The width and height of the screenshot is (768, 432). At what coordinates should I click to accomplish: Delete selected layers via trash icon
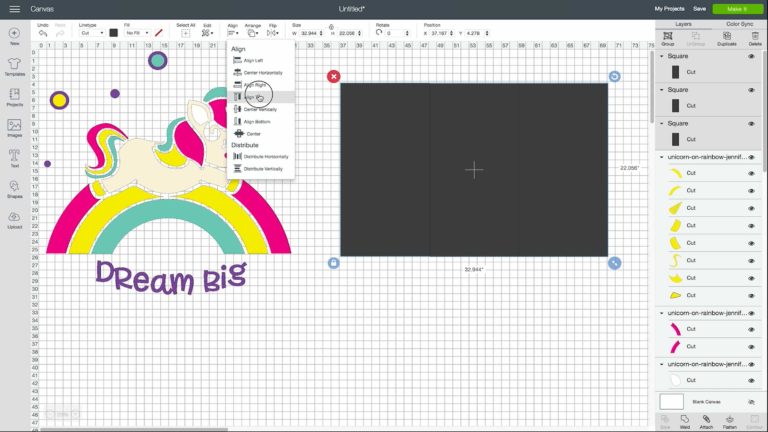pos(755,39)
